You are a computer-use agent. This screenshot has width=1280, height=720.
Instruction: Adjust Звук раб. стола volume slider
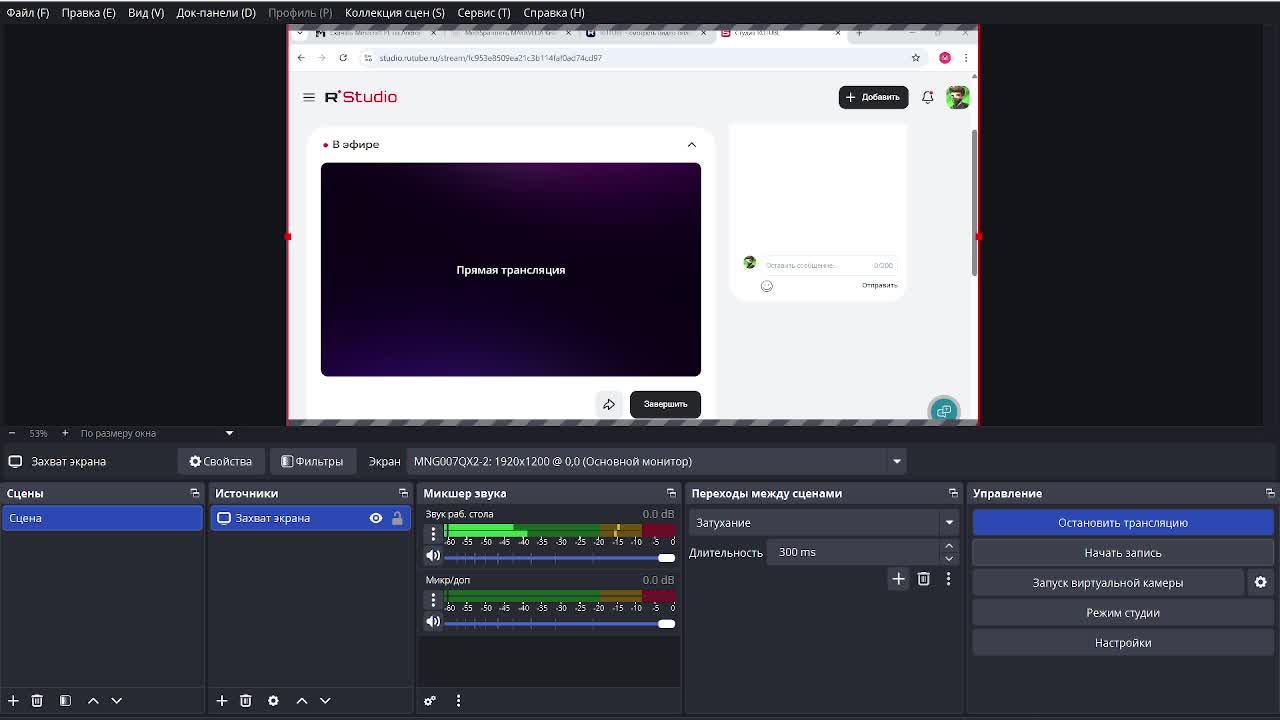point(560,557)
